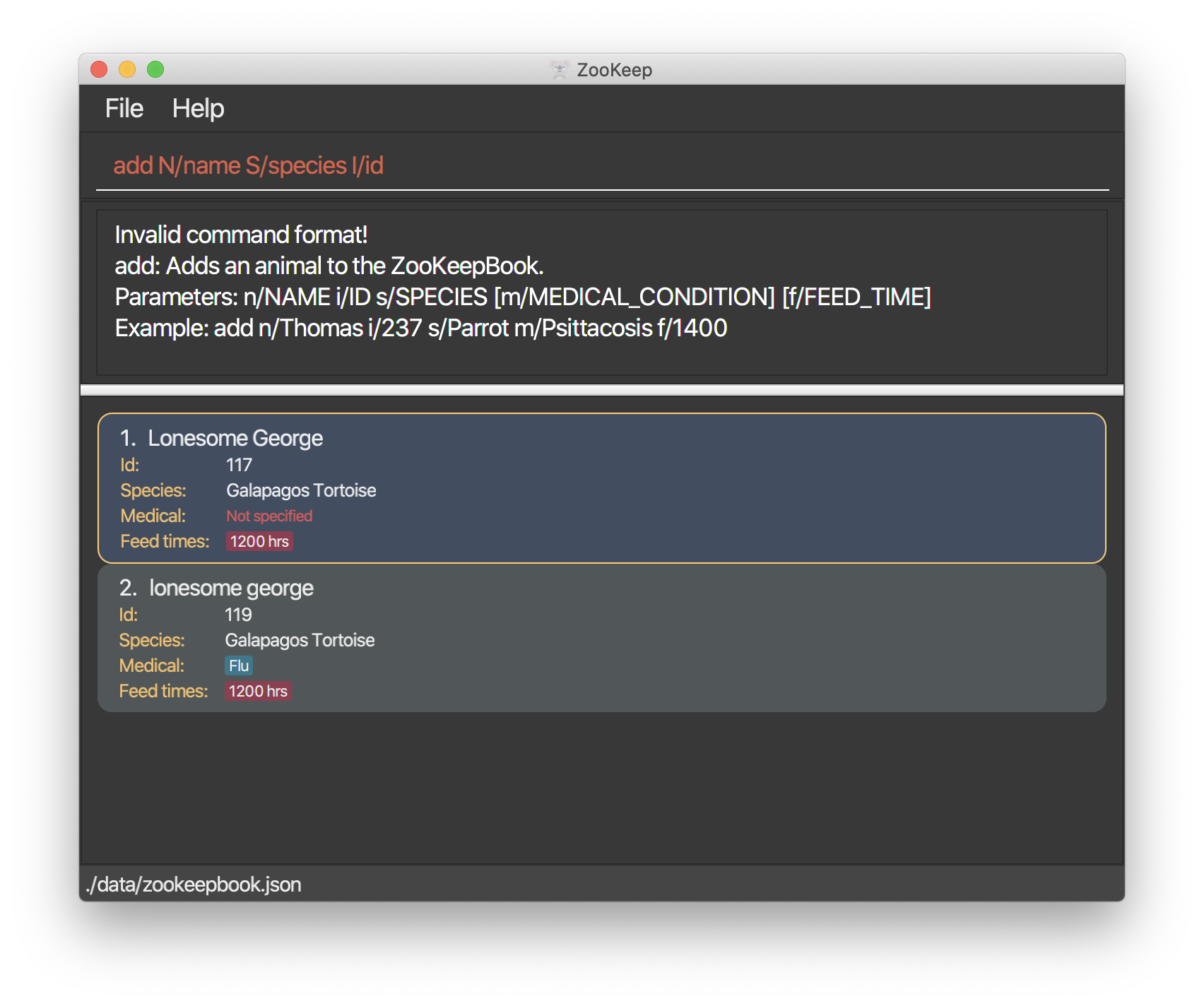Click the 'Not specified' medical text

pos(269,516)
